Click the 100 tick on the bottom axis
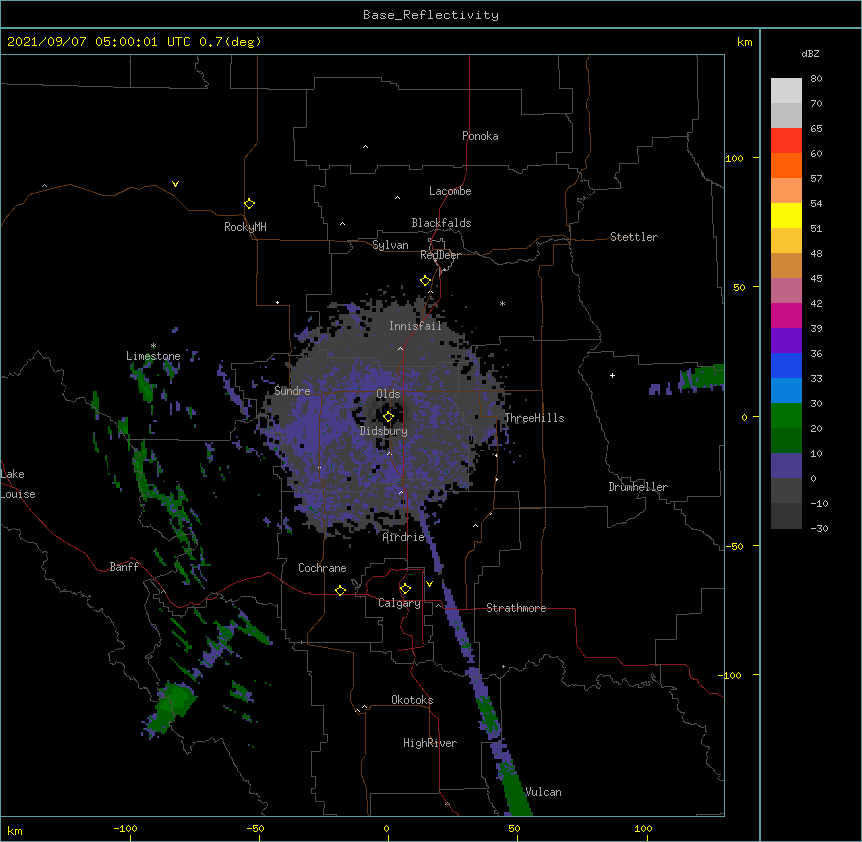Viewport: 862px width, 842px height. [x=643, y=828]
